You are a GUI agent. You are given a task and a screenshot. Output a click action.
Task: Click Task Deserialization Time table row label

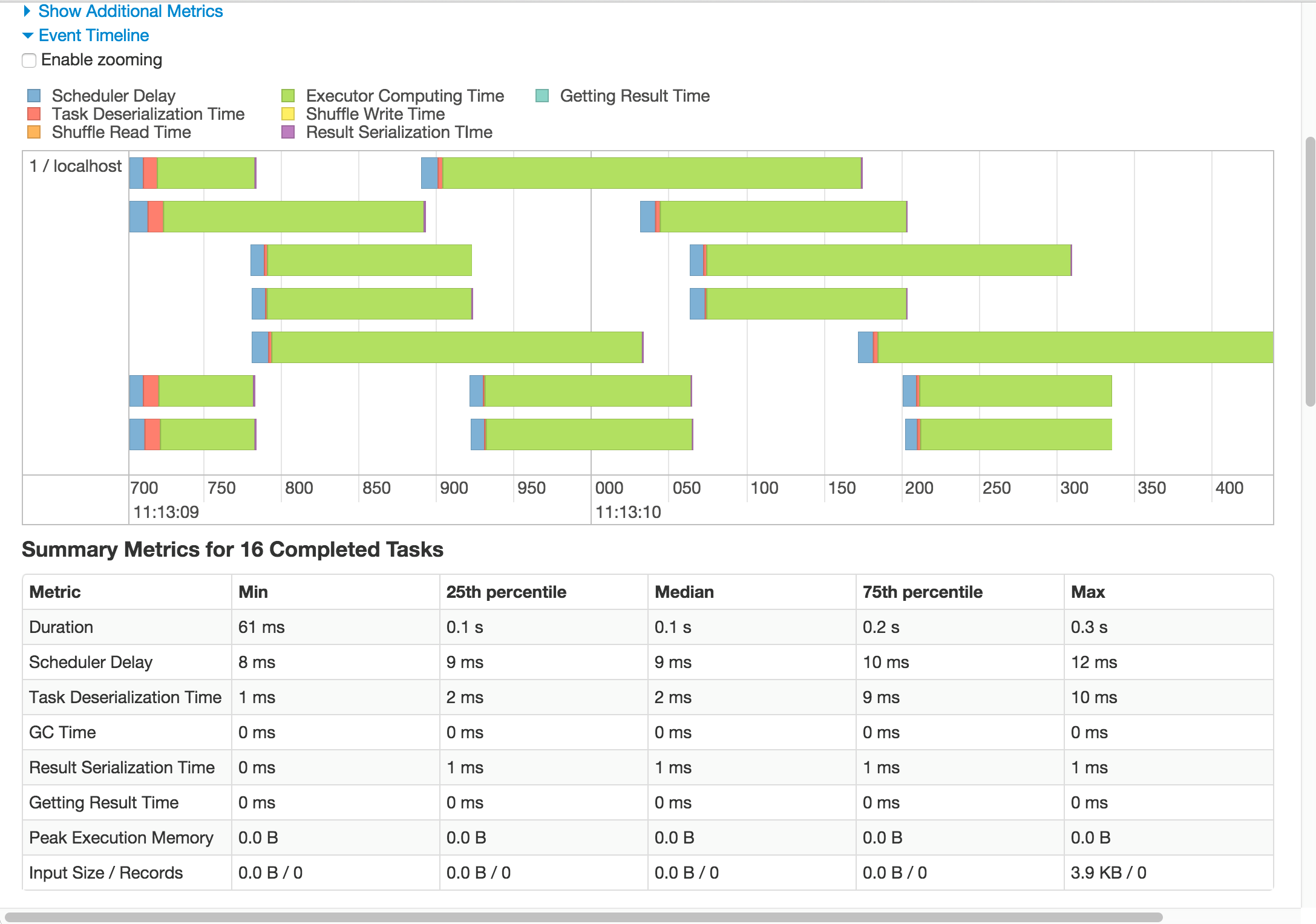[125, 697]
